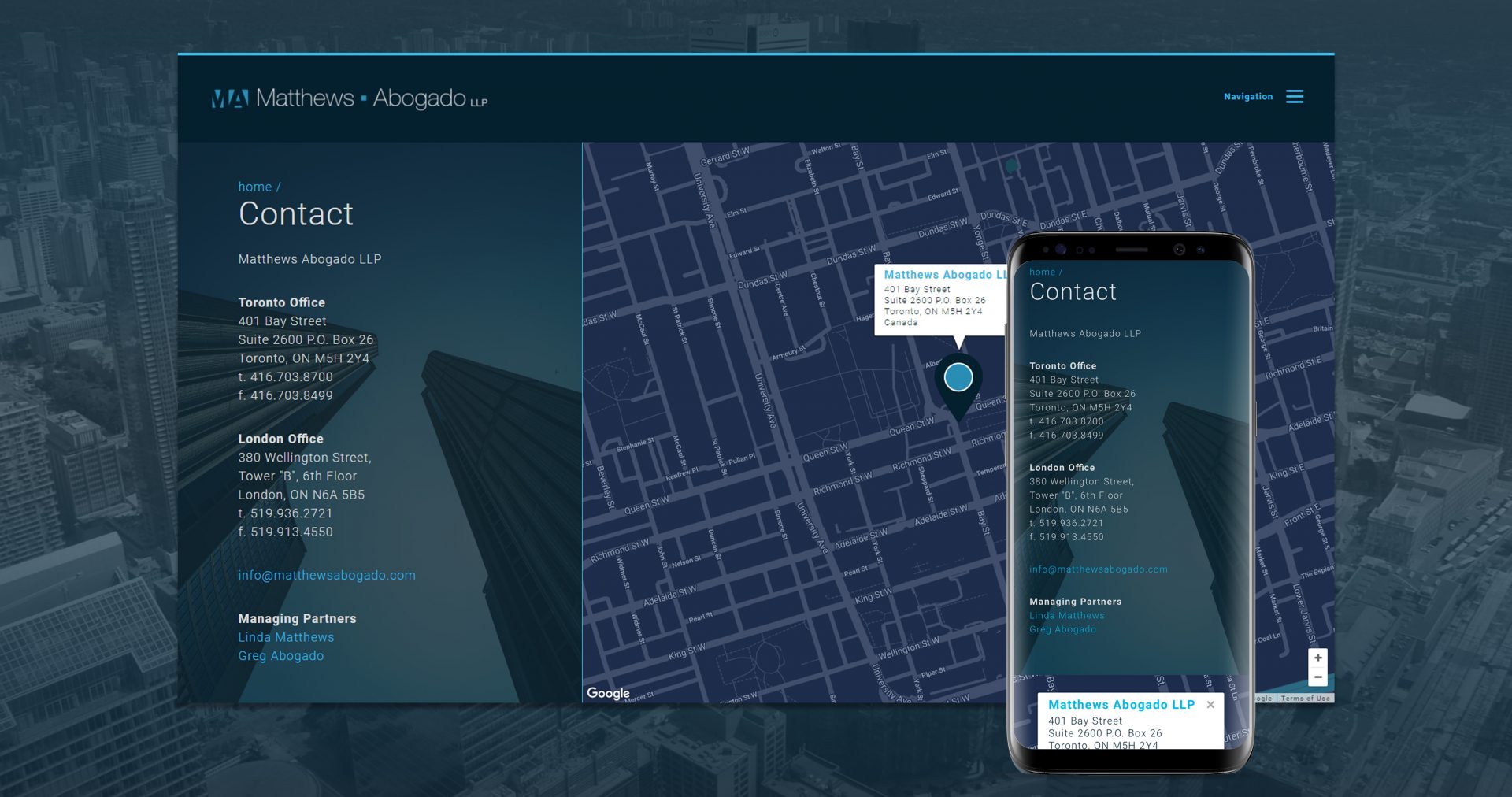This screenshot has height=797, width=1512.
Task: Zoom in the map with plus button
Action: click(x=1317, y=658)
